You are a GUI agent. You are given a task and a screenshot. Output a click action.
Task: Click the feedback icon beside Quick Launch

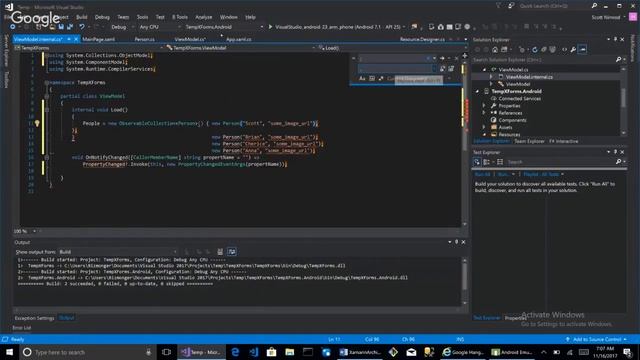click(x=511, y=6)
